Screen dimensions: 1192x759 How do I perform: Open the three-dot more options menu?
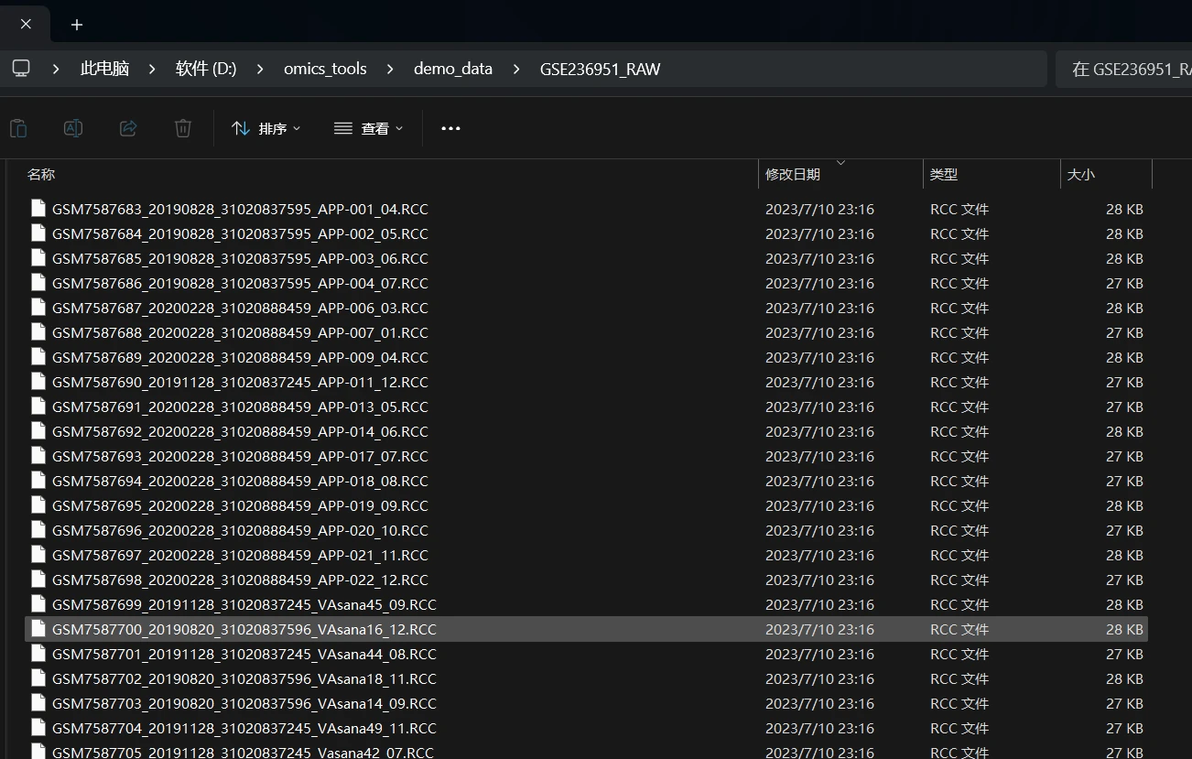tap(451, 129)
